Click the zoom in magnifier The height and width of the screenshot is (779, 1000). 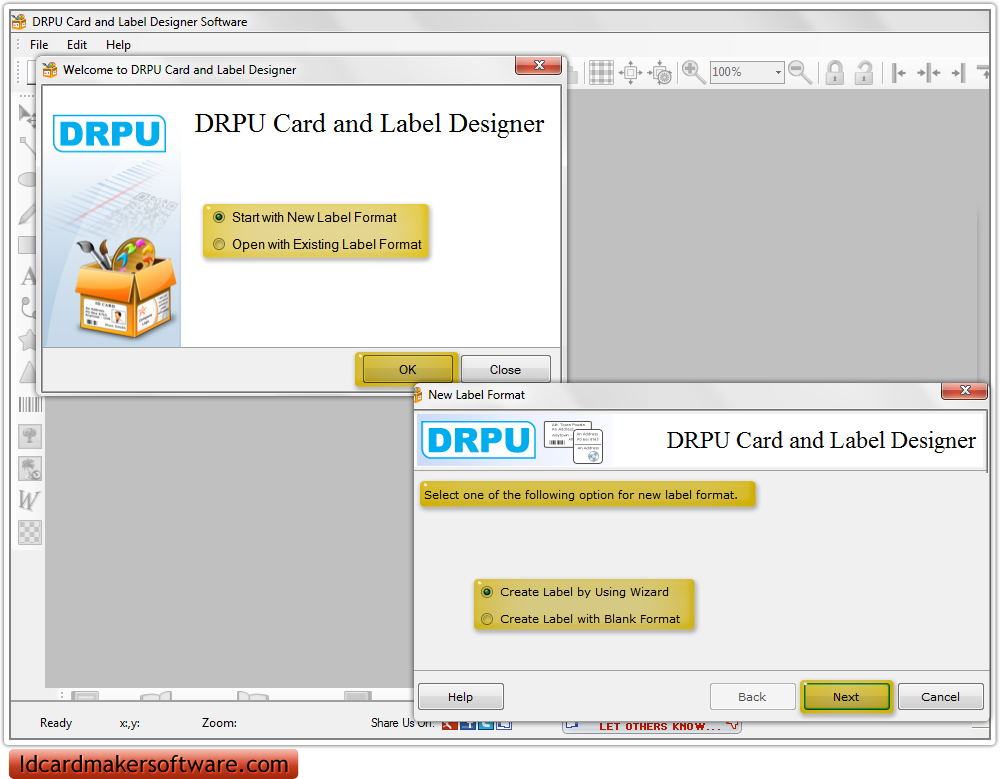click(693, 72)
